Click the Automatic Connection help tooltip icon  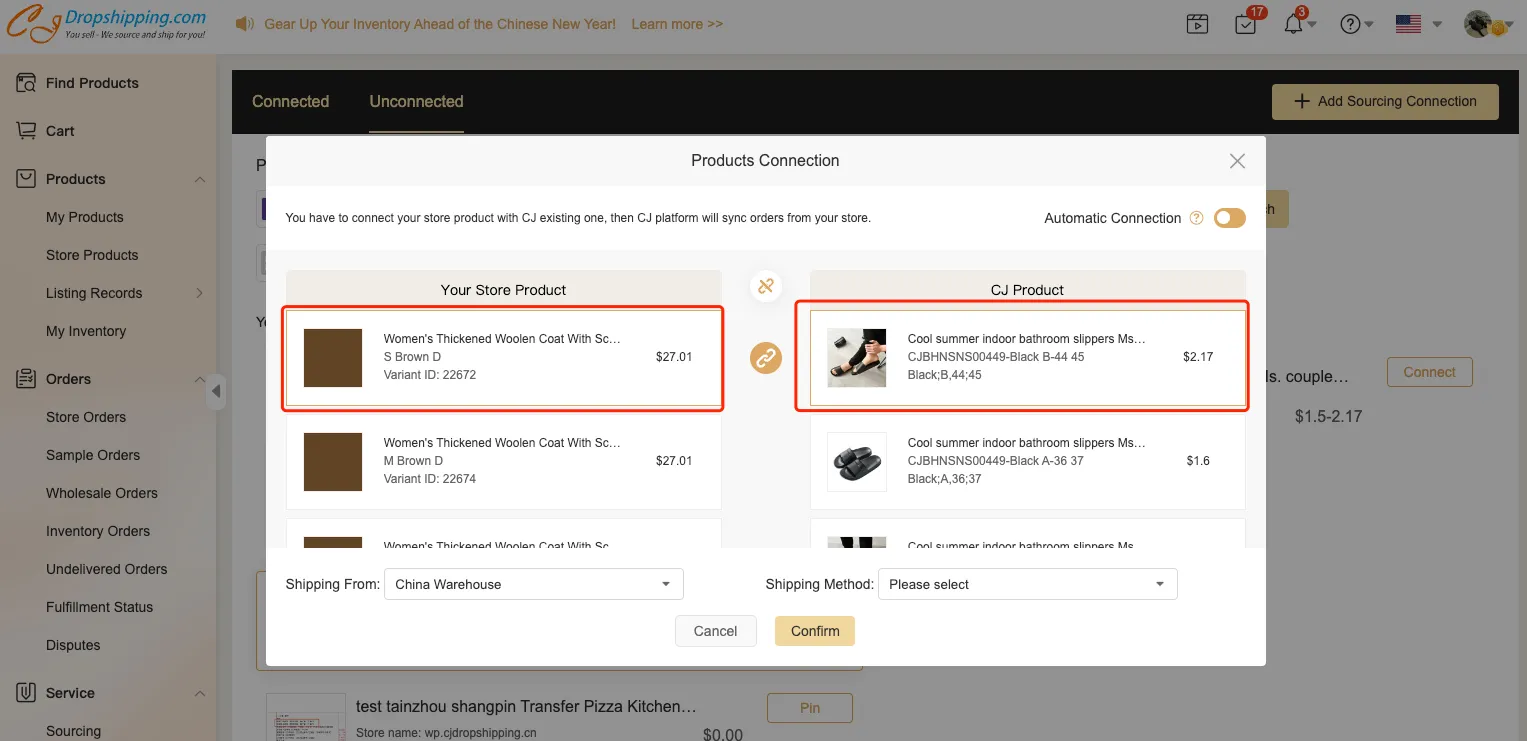(x=1196, y=218)
